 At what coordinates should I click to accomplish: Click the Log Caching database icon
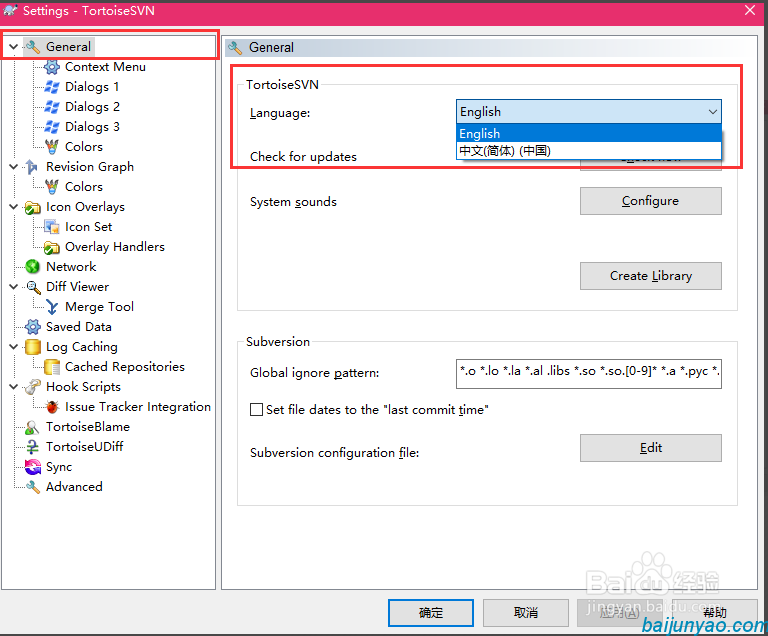[32, 347]
